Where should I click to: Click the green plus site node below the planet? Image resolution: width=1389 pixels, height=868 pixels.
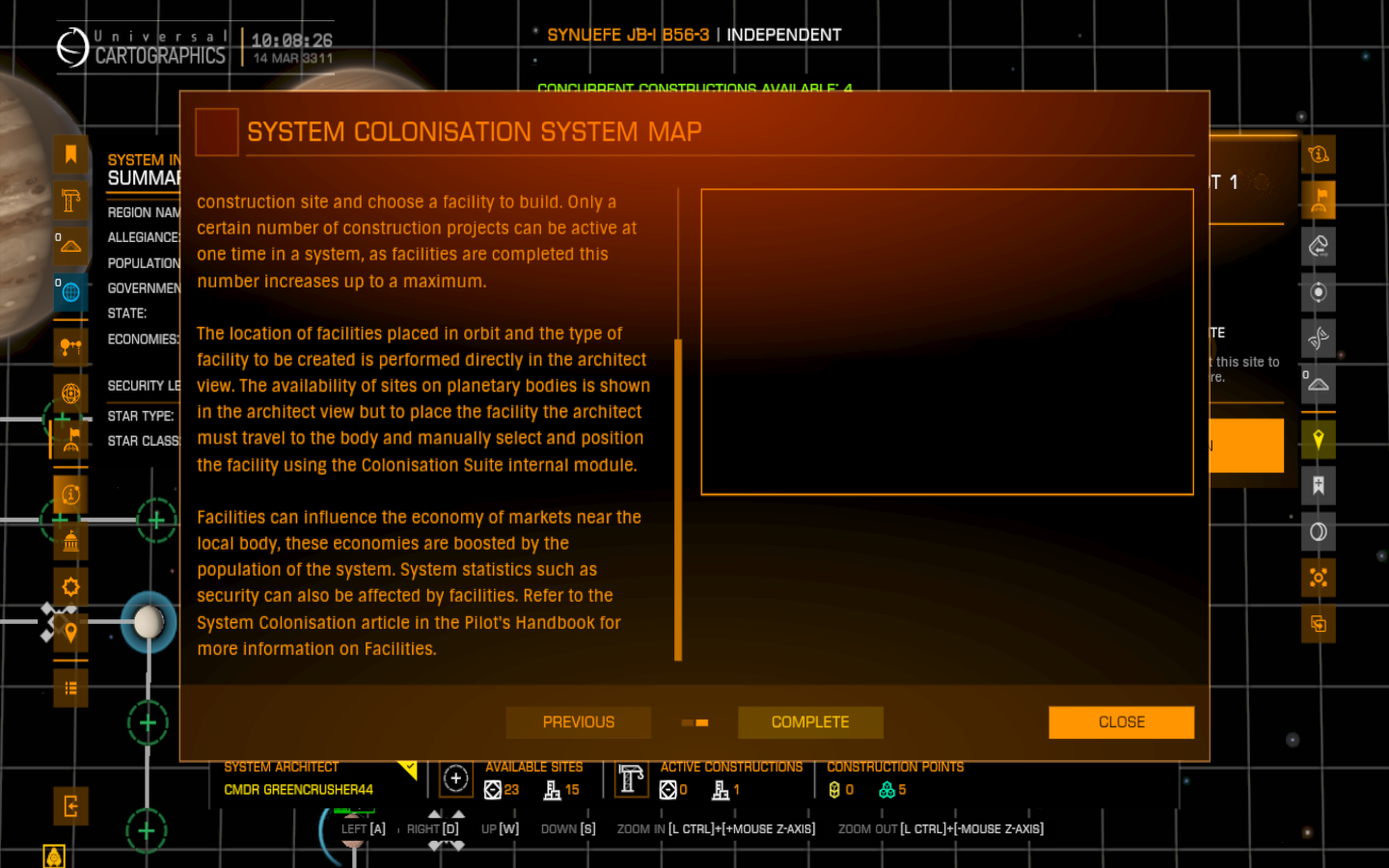(x=148, y=722)
